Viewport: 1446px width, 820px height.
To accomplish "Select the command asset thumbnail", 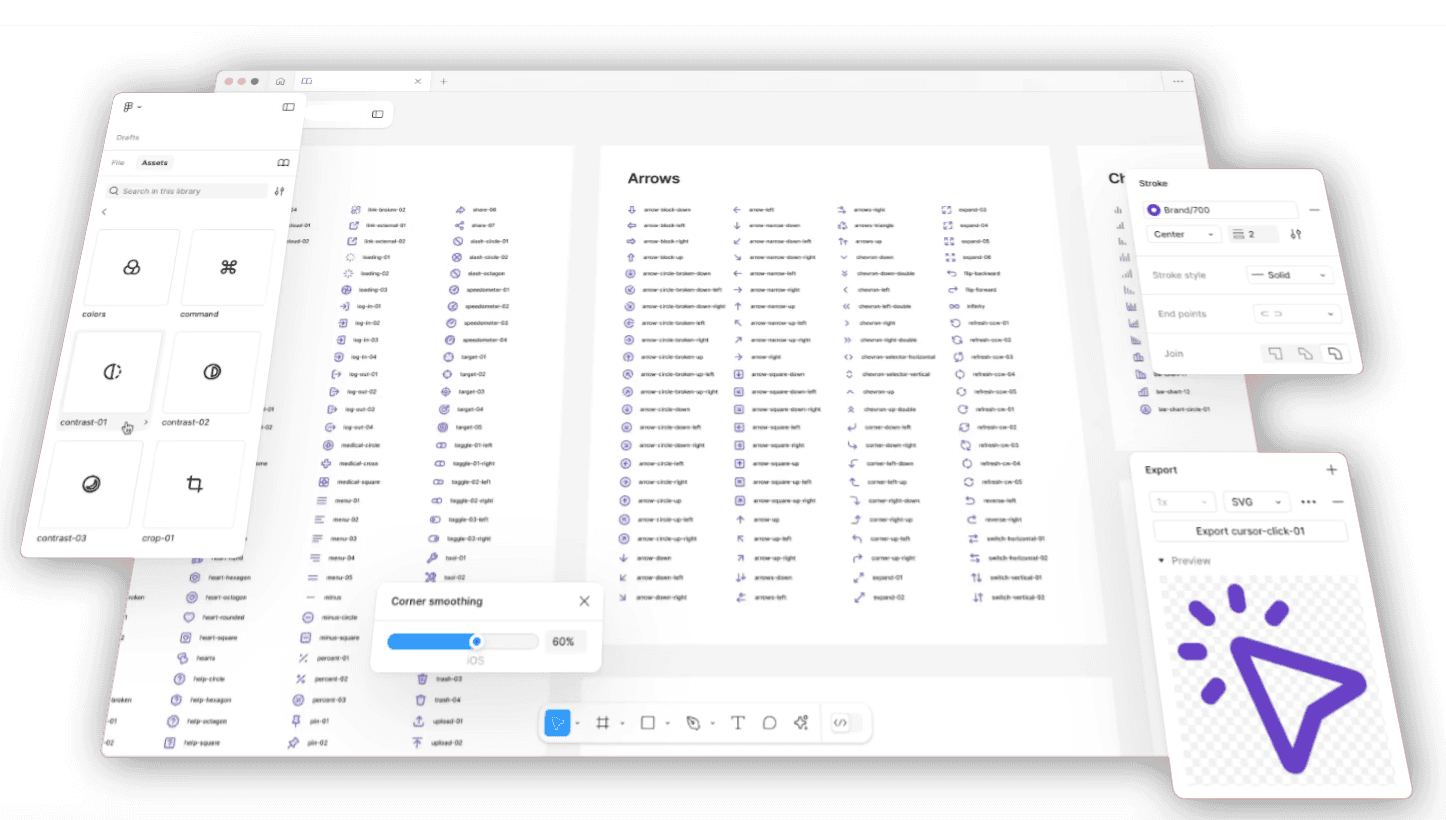I will [228, 267].
